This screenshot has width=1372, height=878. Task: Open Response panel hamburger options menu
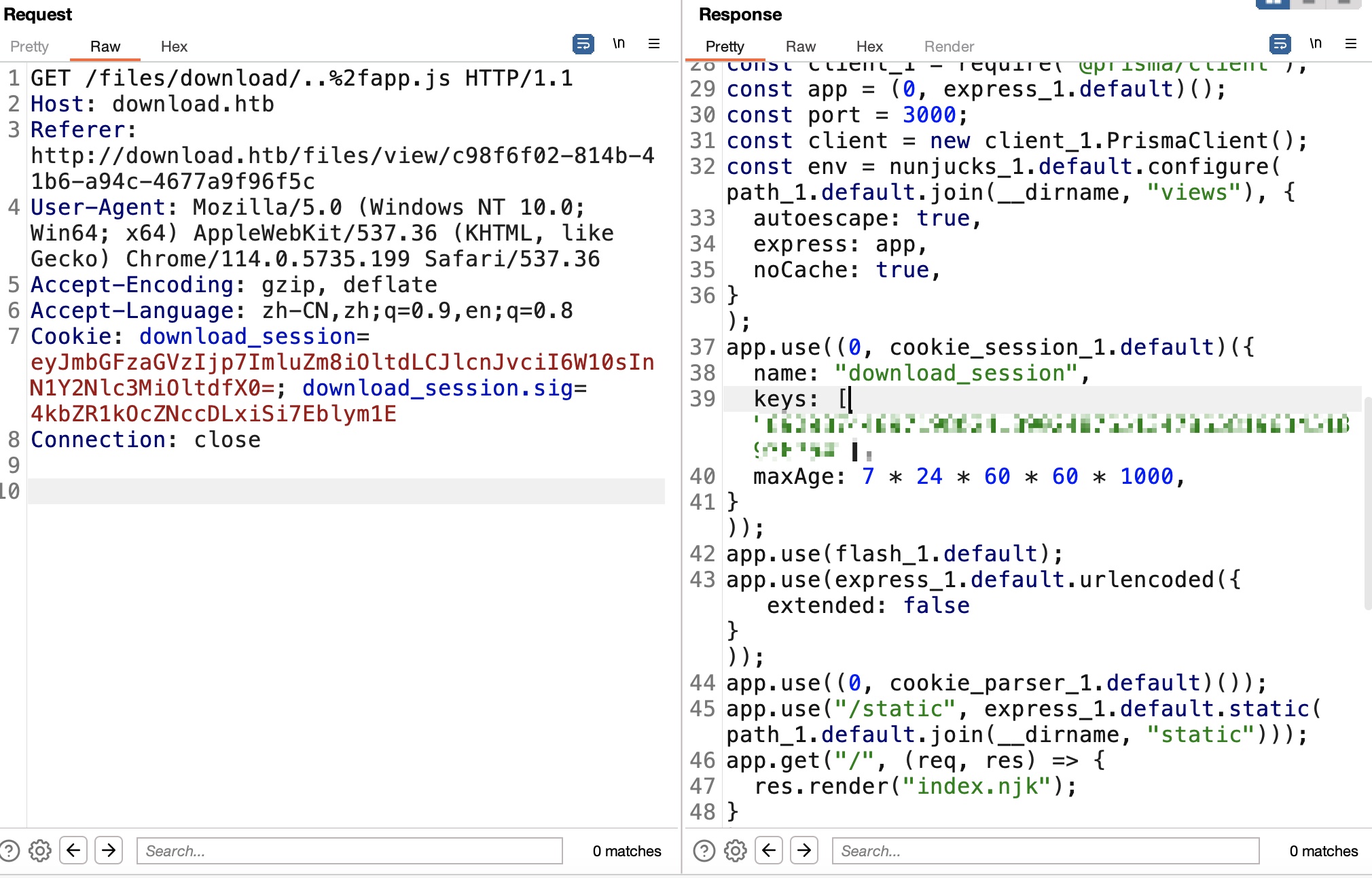1351,44
